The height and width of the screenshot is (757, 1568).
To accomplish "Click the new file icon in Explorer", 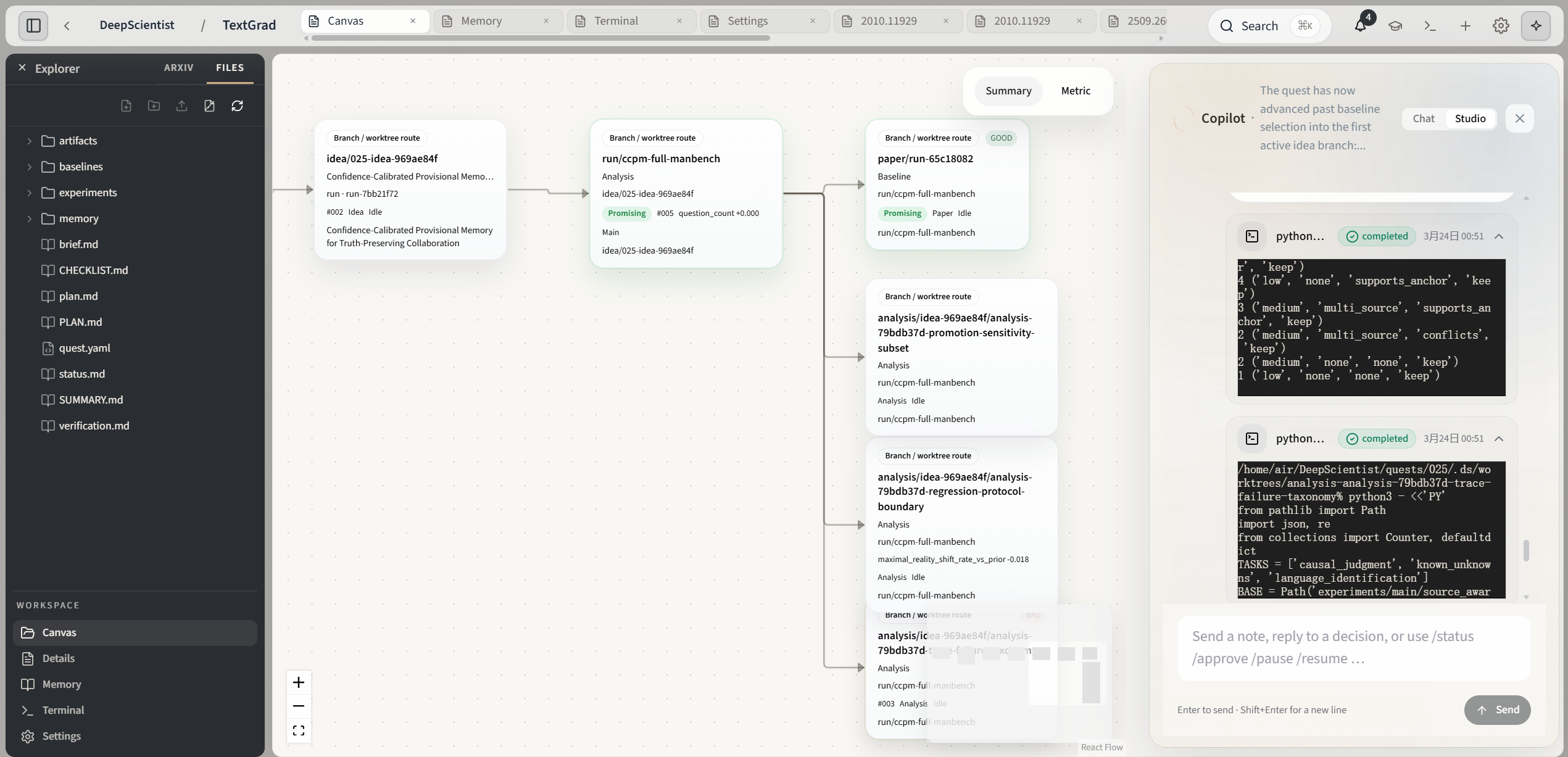I will (126, 105).
